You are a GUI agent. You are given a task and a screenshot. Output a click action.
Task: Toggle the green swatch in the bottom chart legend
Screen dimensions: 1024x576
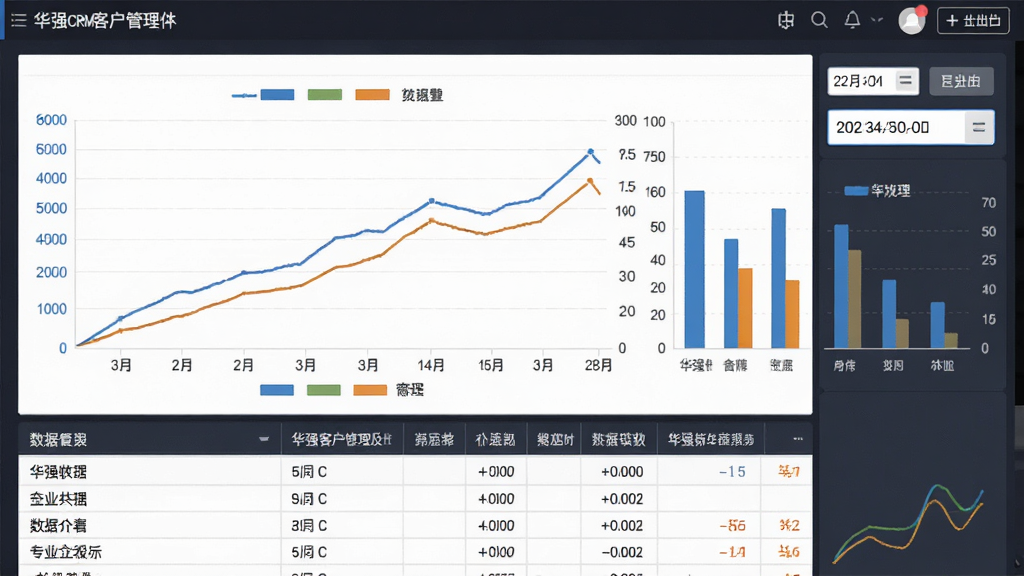pyautogui.click(x=323, y=390)
